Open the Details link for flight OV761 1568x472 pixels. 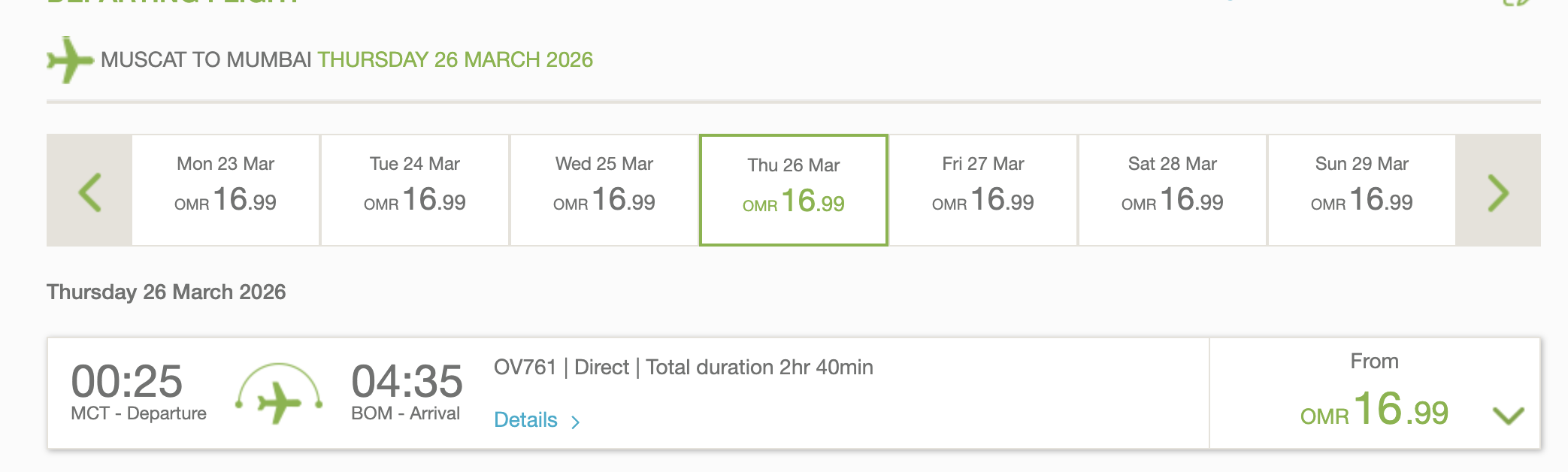[525, 420]
